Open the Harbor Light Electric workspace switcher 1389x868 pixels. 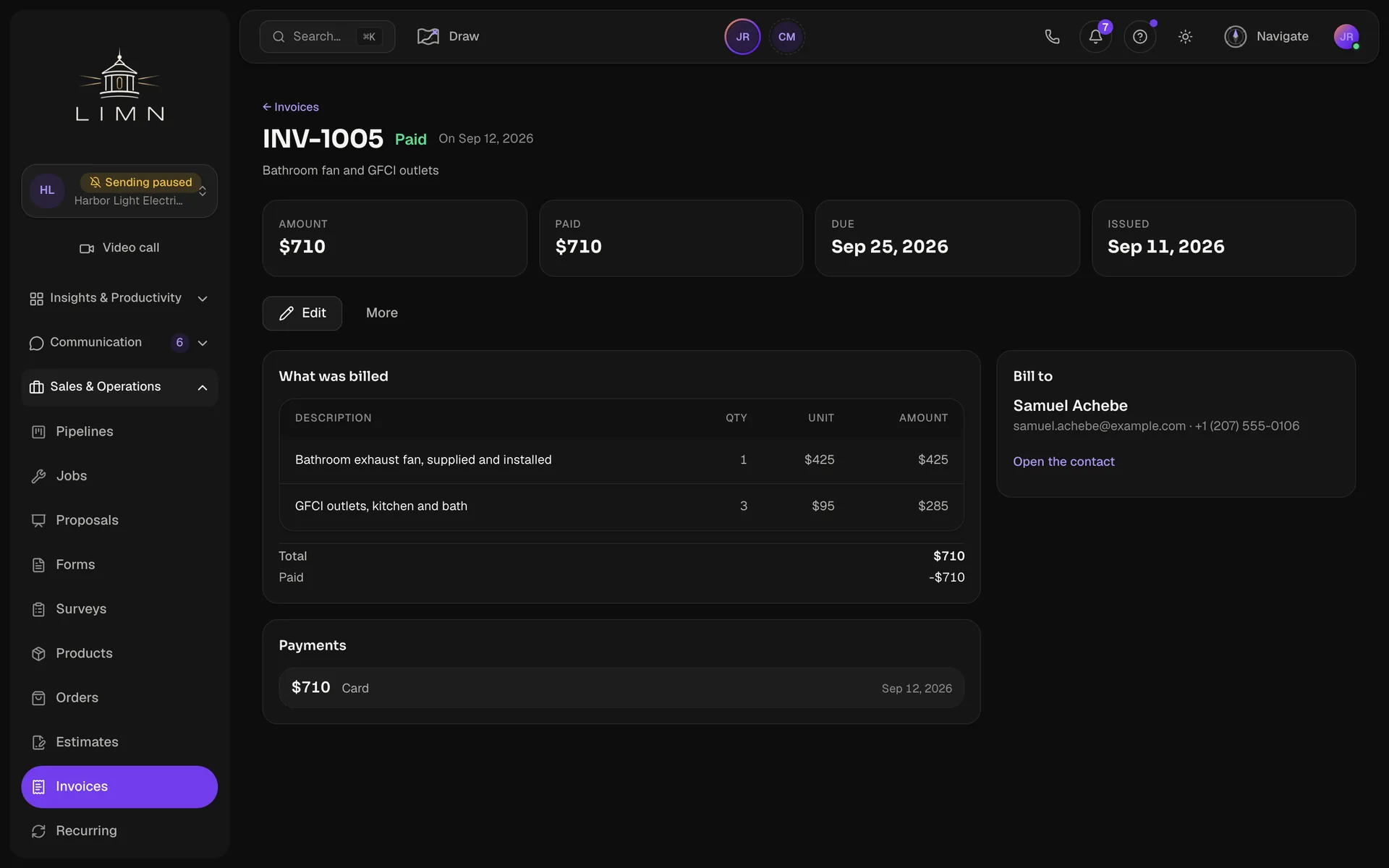[x=119, y=191]
